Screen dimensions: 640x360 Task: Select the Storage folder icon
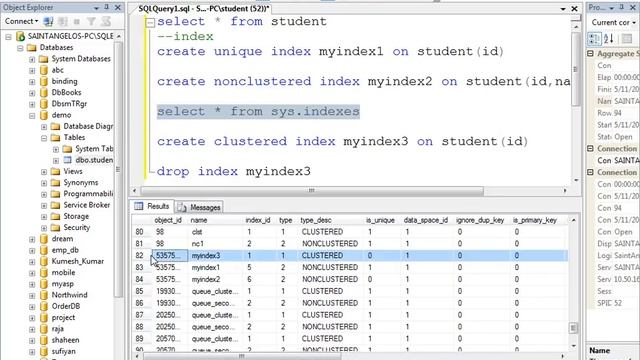coord(56,216)
